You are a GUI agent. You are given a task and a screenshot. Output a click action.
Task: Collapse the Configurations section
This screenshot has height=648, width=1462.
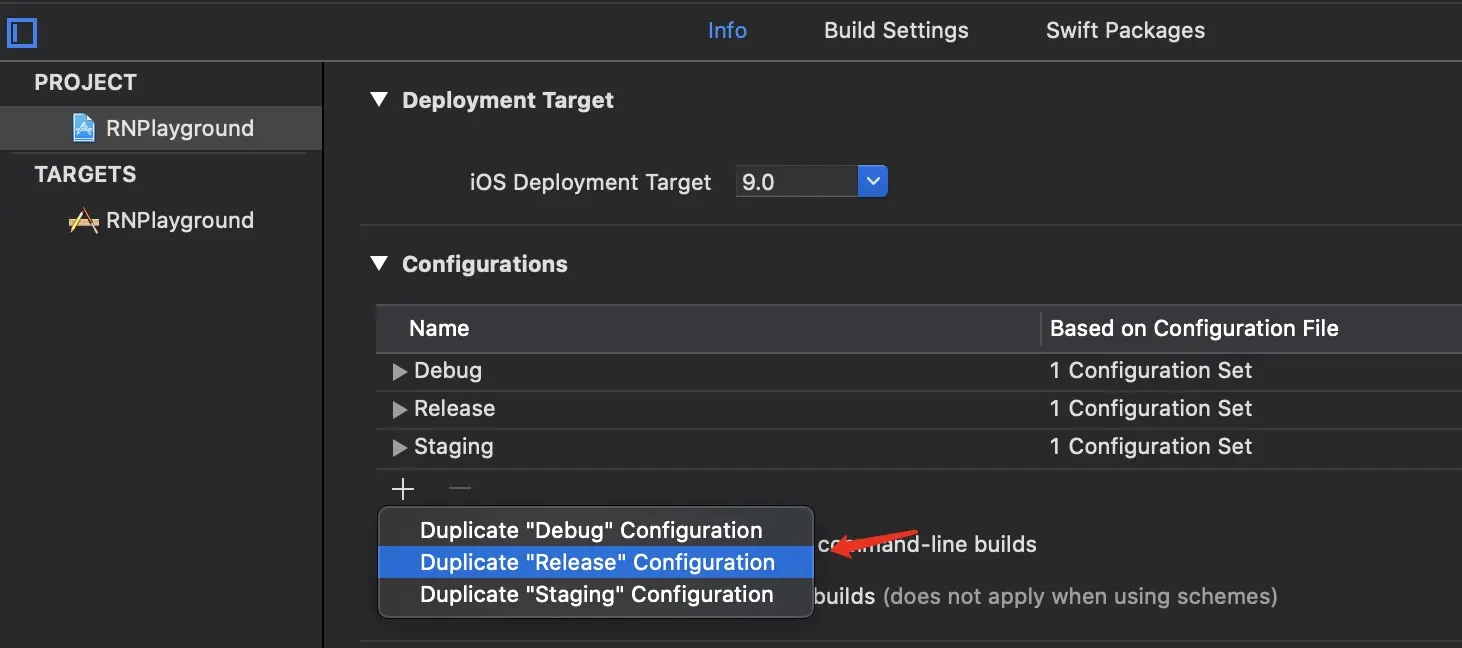point(378,263)
